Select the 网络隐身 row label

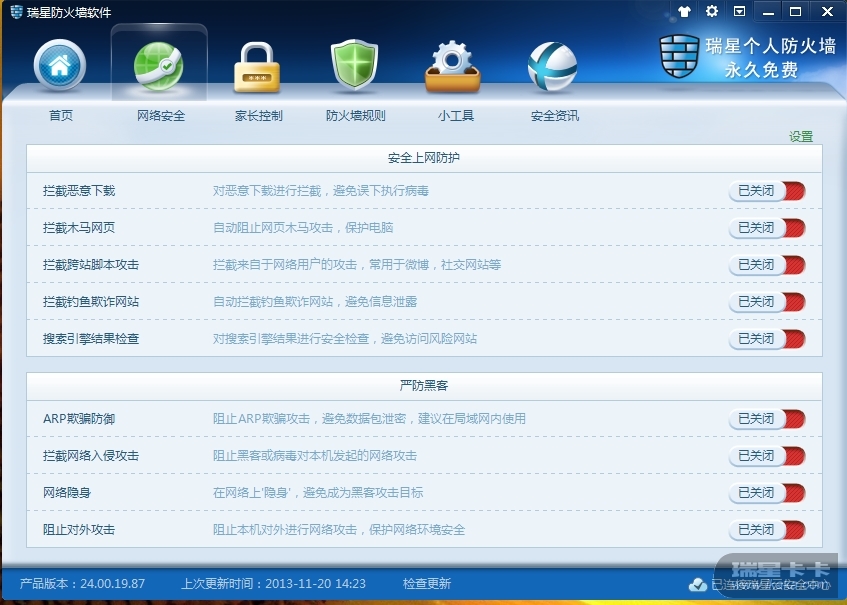pyautogui.click(x=67, y=493)
